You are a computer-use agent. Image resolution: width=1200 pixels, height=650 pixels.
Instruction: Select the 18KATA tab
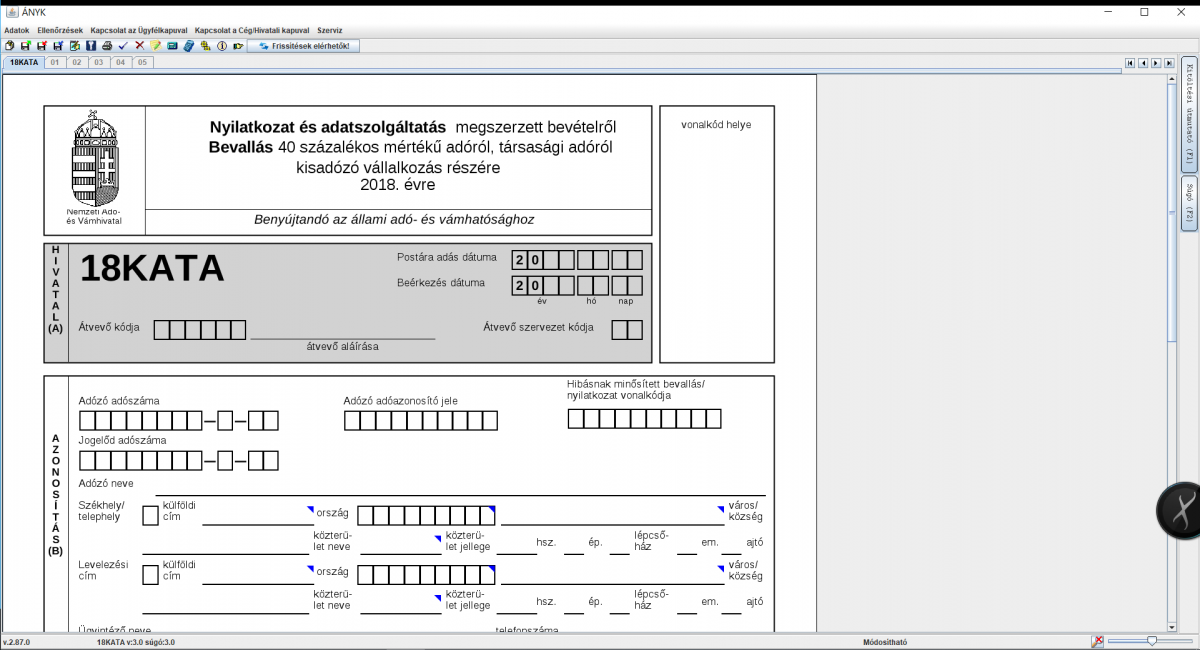pyautogui.click(x=24, y=62)
